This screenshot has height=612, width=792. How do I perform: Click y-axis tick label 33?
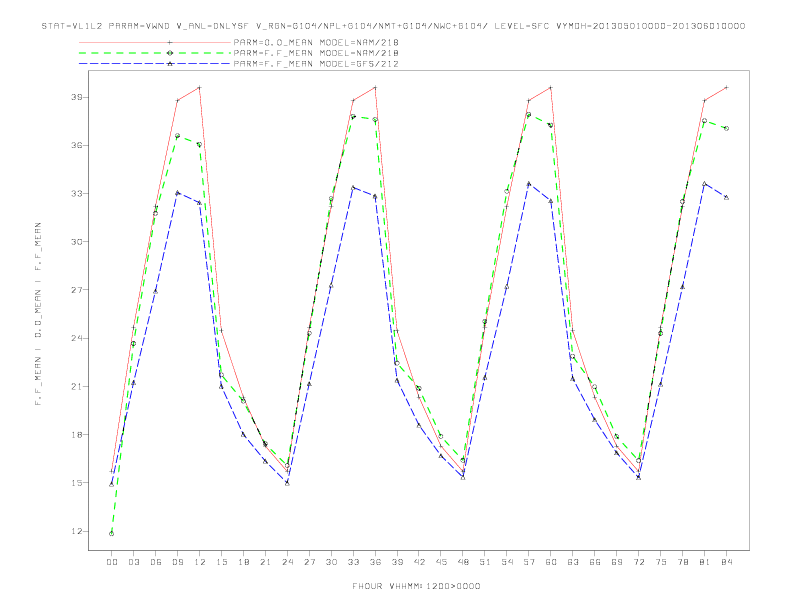coord(76,193)
